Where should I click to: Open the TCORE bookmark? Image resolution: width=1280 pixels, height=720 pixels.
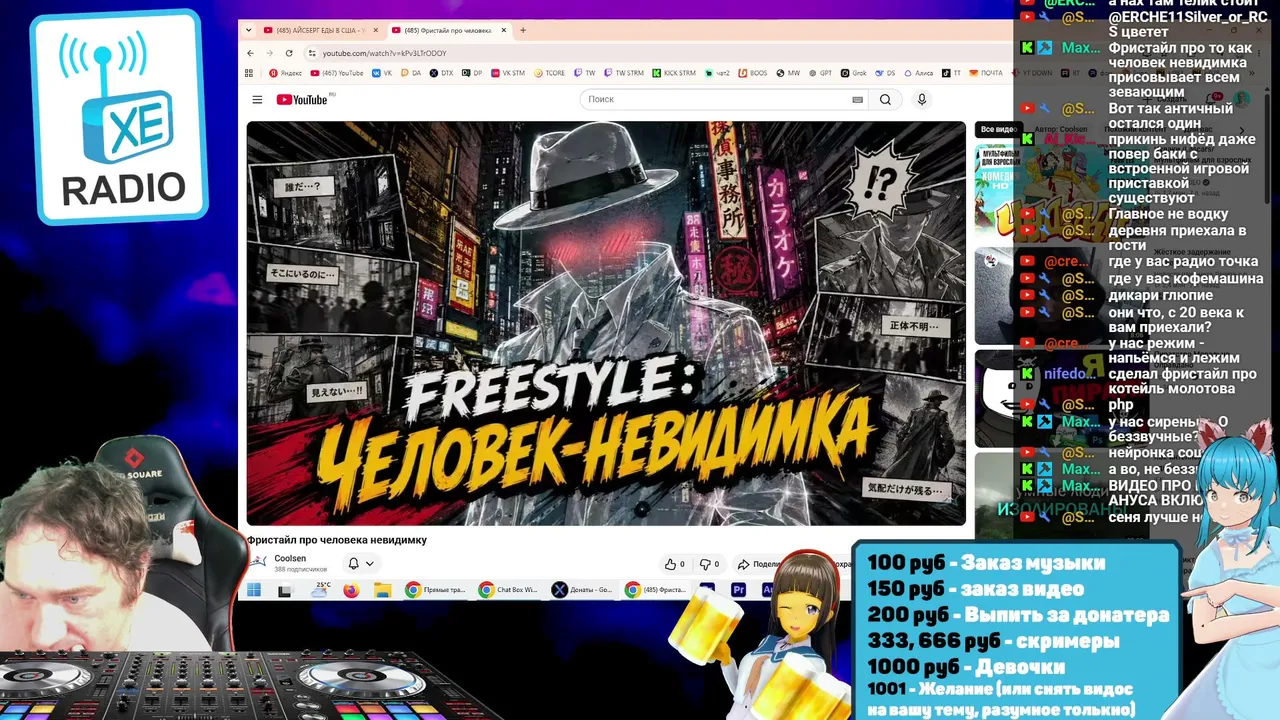549,73
